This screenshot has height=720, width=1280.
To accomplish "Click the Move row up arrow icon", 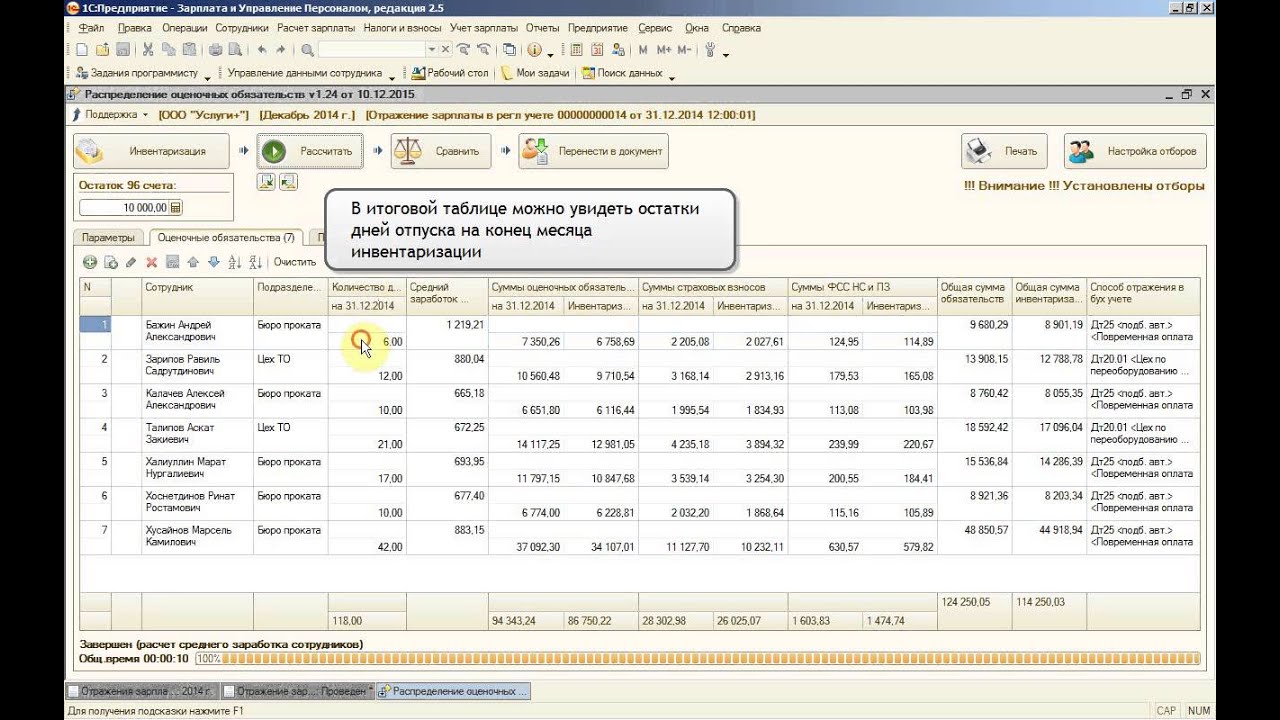I will tap(193, 262).
